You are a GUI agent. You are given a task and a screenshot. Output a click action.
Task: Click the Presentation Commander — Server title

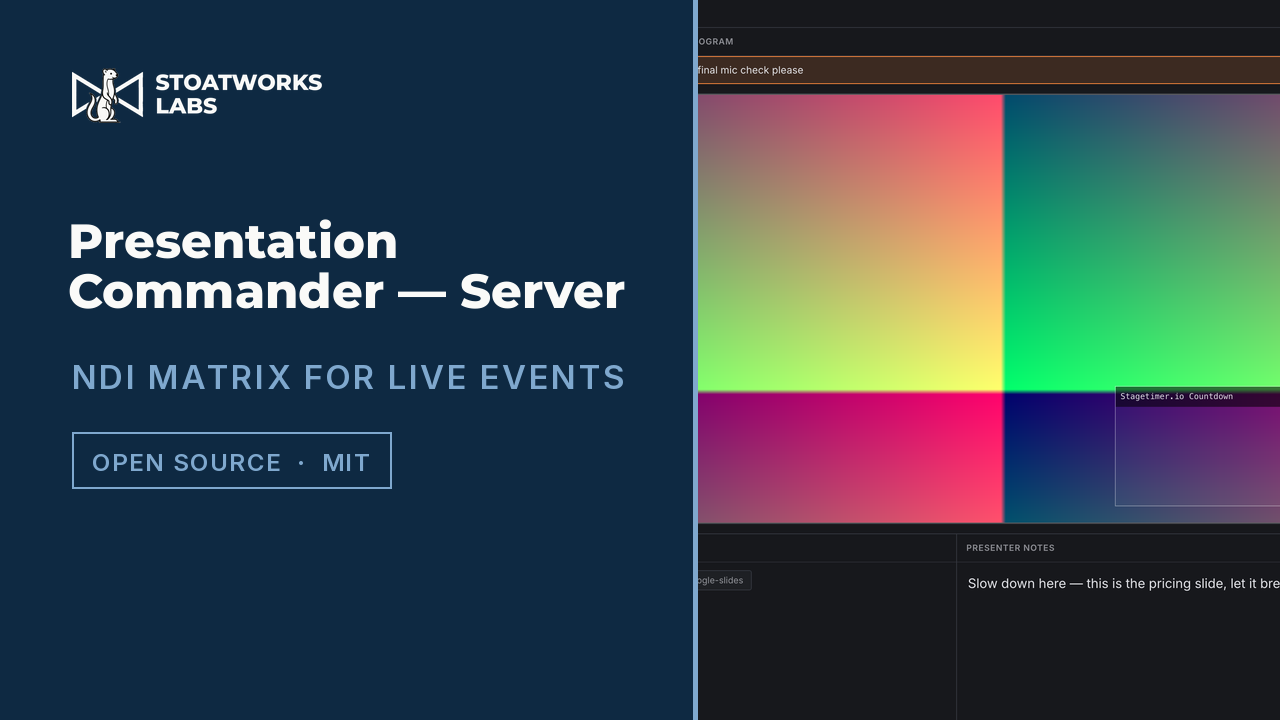click(346, 266)
